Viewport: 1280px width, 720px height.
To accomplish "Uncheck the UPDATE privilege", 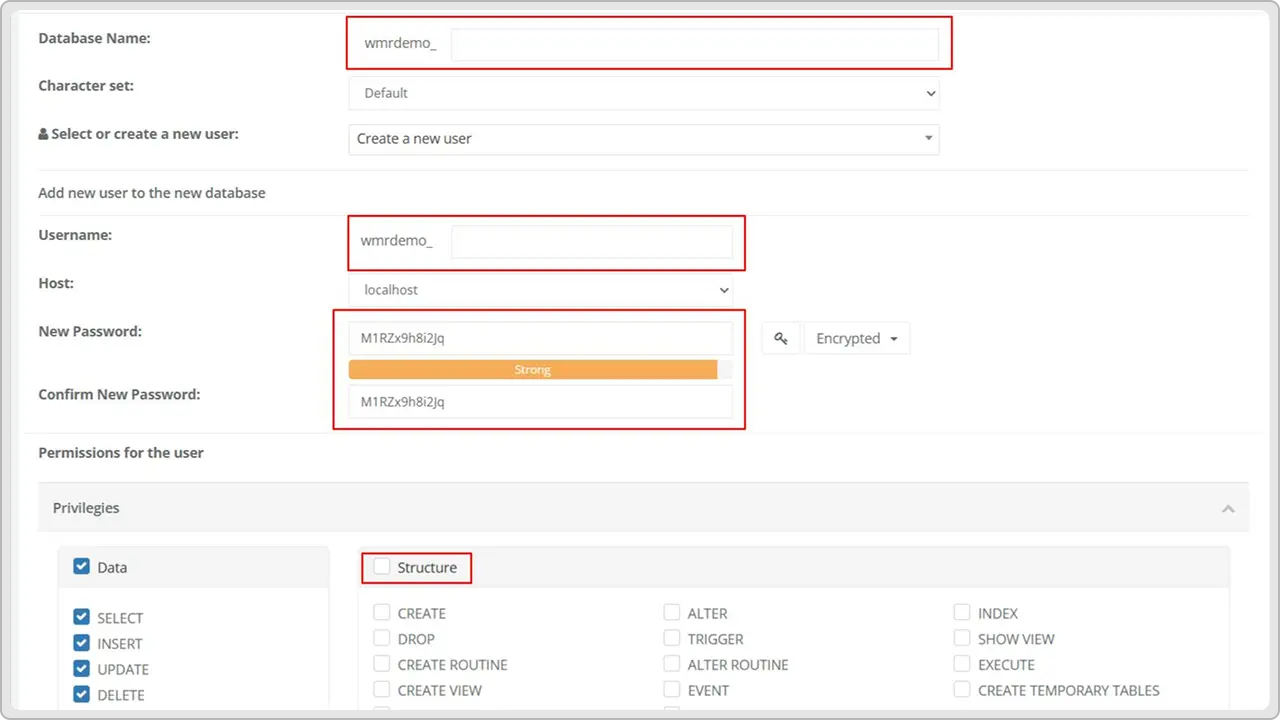I will (x=82, y=669).
